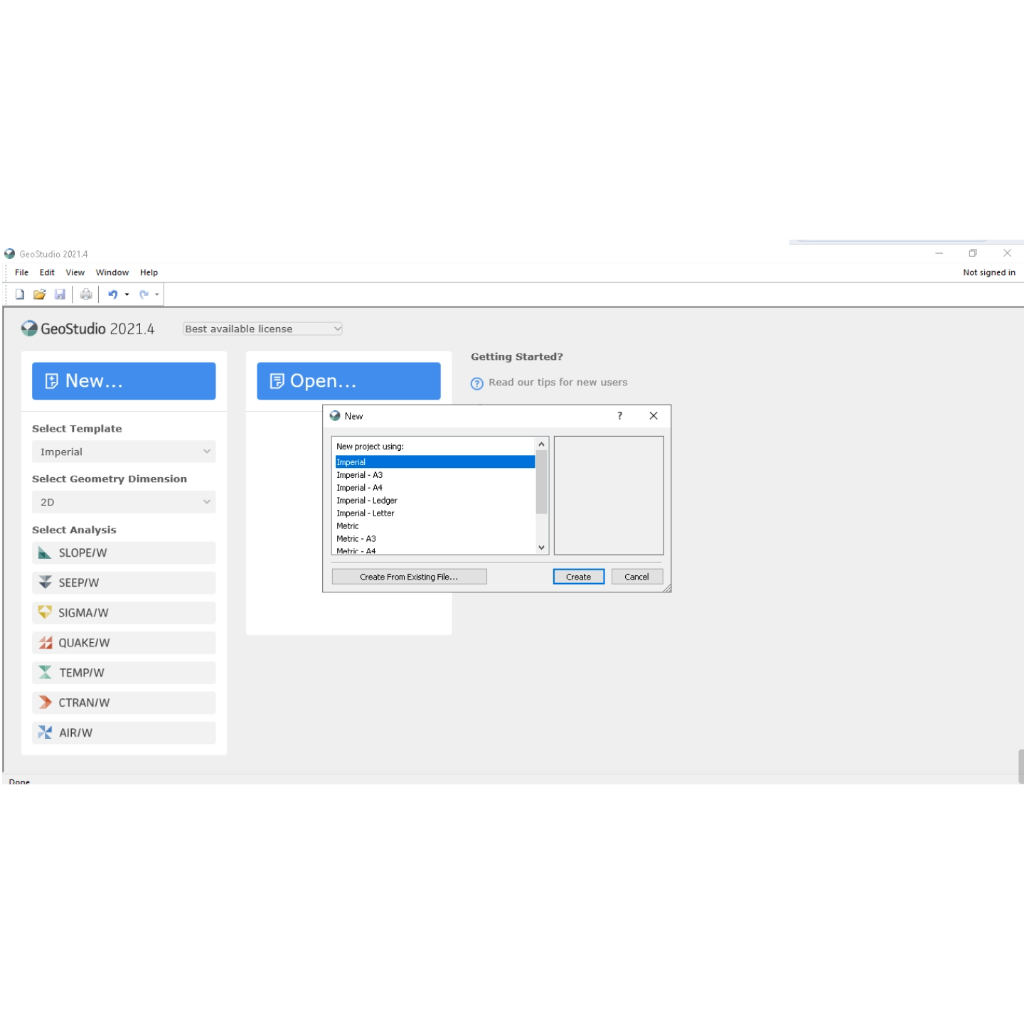Select the SLOPE/W analysis
Viewport: 1024px width, 1024px height.
click(x=124, y=553)
